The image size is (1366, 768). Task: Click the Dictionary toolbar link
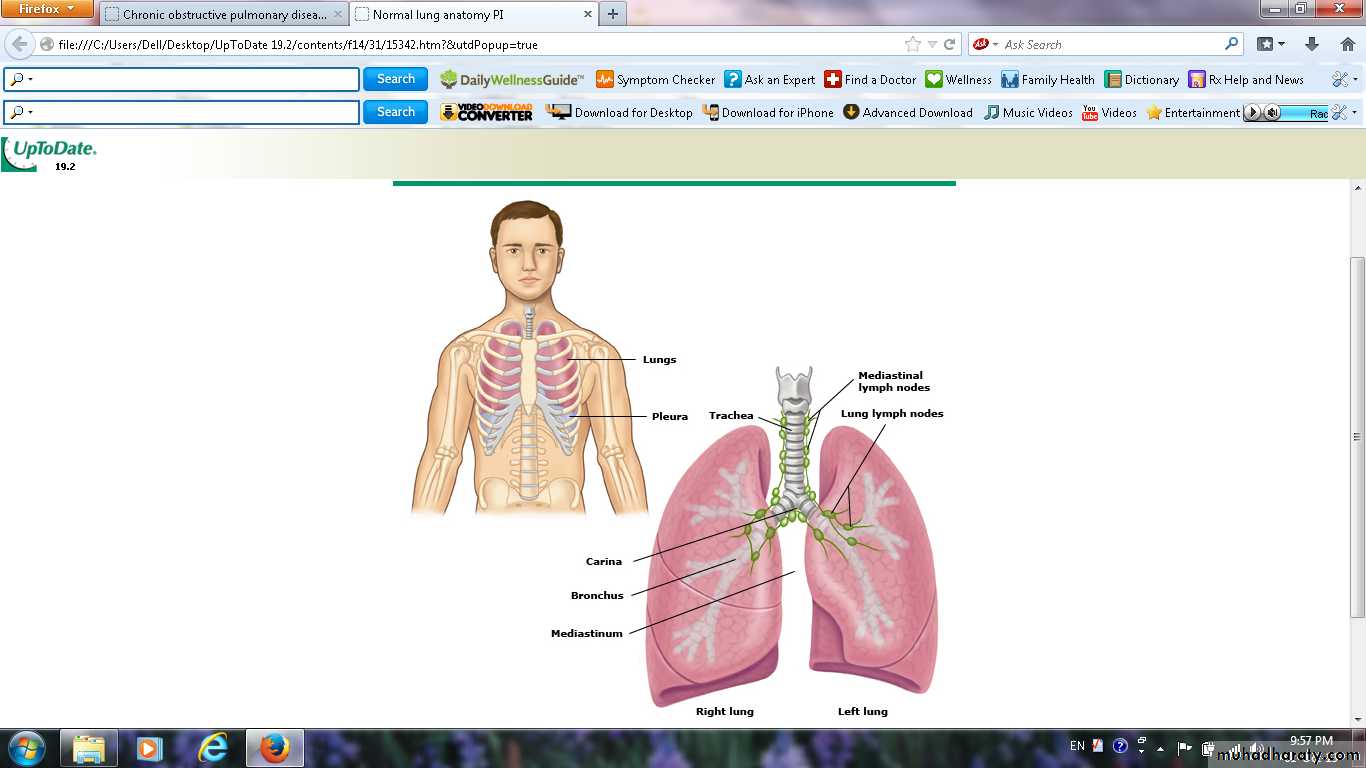(1141, 80)
